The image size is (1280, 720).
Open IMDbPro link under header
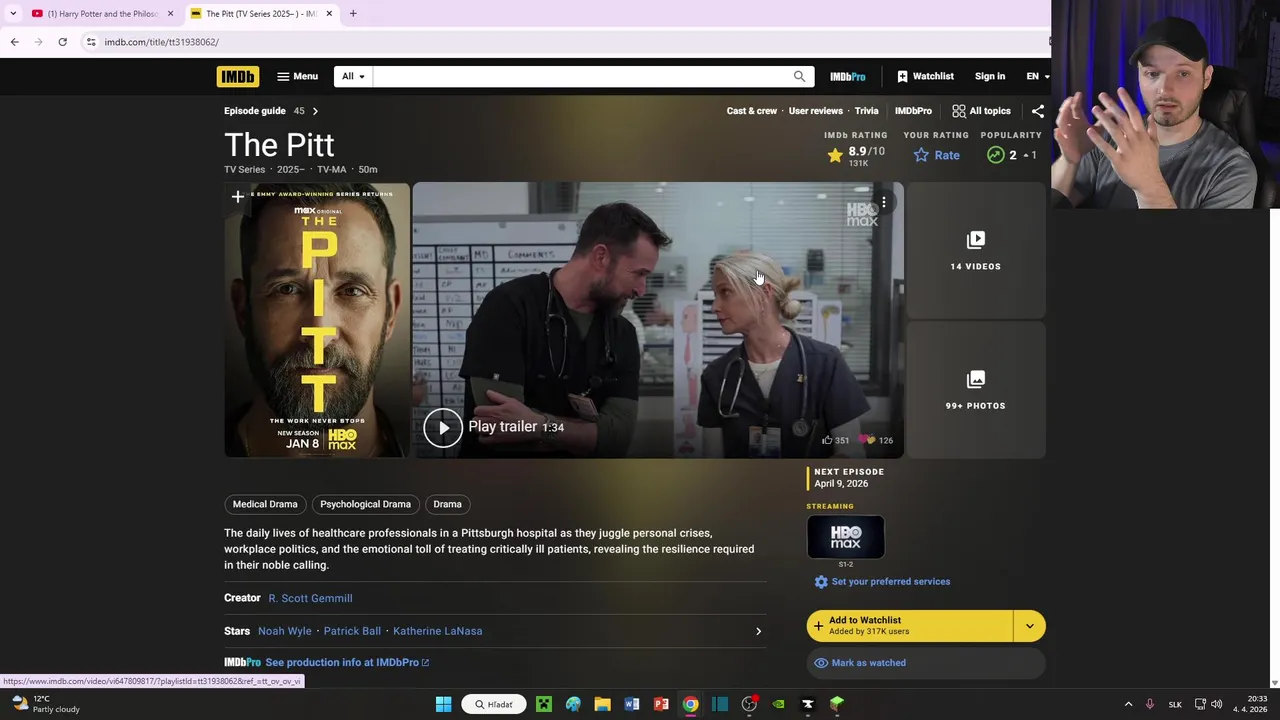coord(913,111)
